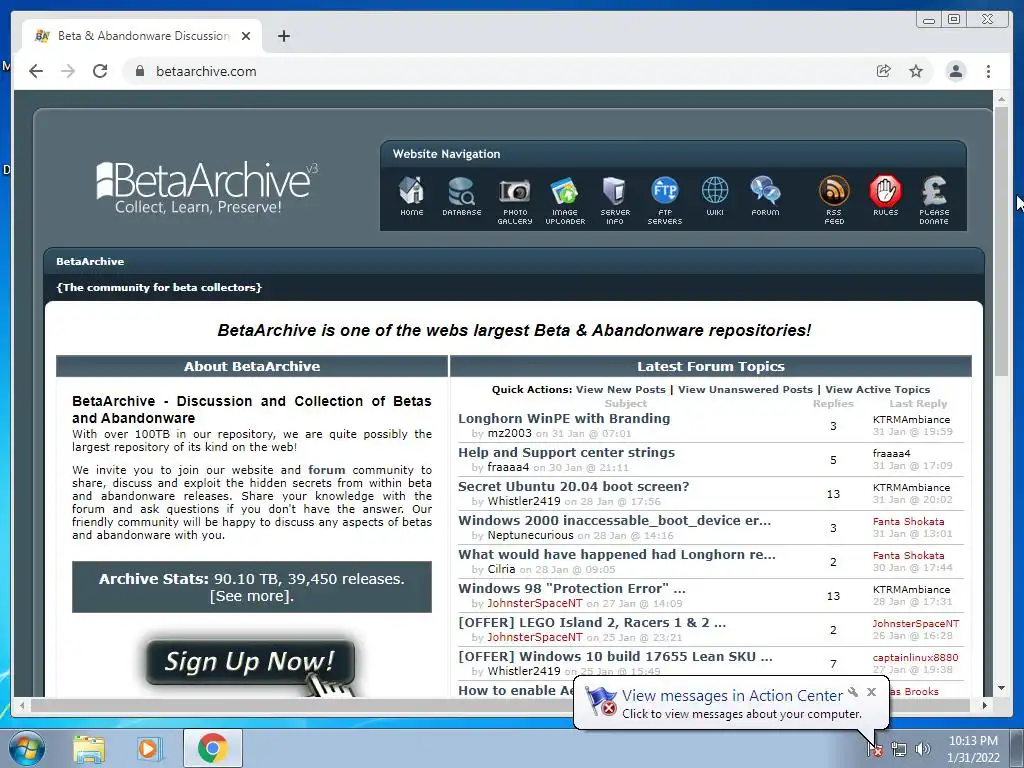Close the Beta & Abandonware Discussion tab

coord(246,36)
